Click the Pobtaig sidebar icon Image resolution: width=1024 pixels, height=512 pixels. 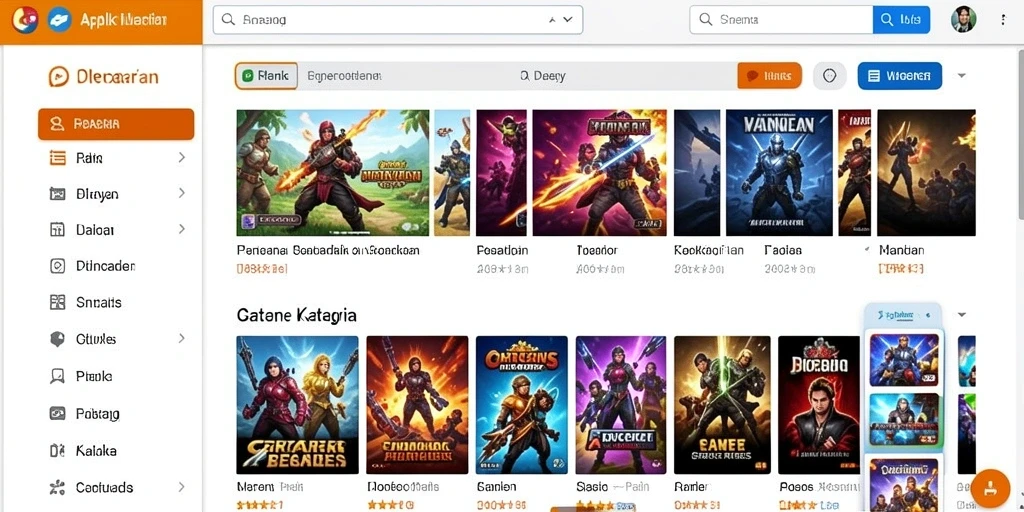(x=57, y=413)
